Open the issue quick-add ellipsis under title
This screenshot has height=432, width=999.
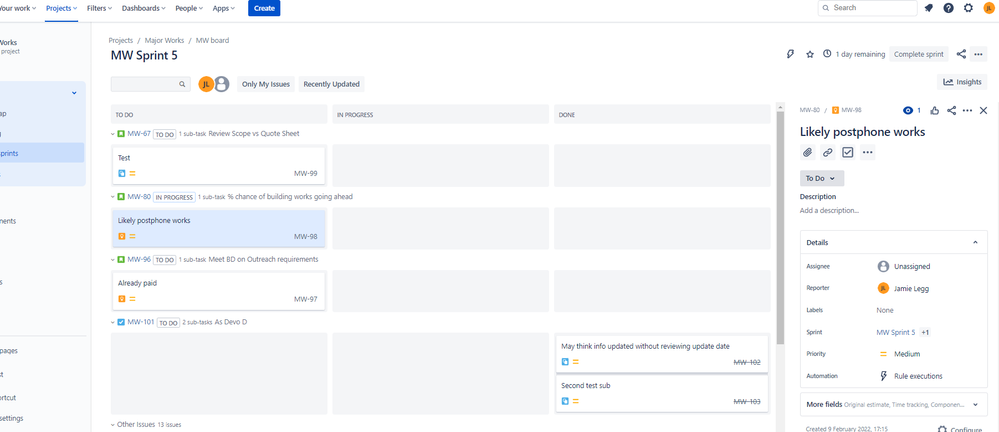868,152
